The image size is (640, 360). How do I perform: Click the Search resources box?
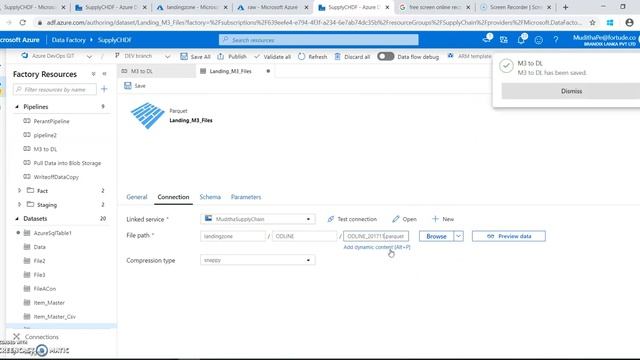[318, 40]
